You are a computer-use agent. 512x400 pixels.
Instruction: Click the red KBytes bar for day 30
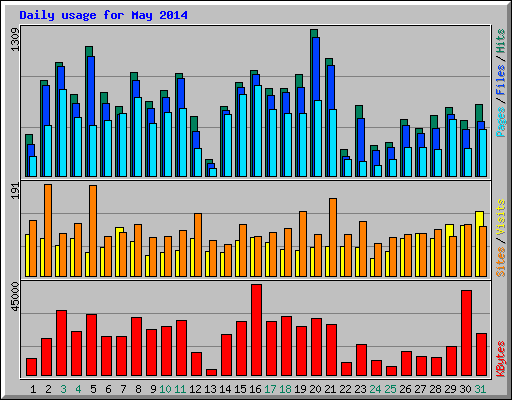click(466, 333)
